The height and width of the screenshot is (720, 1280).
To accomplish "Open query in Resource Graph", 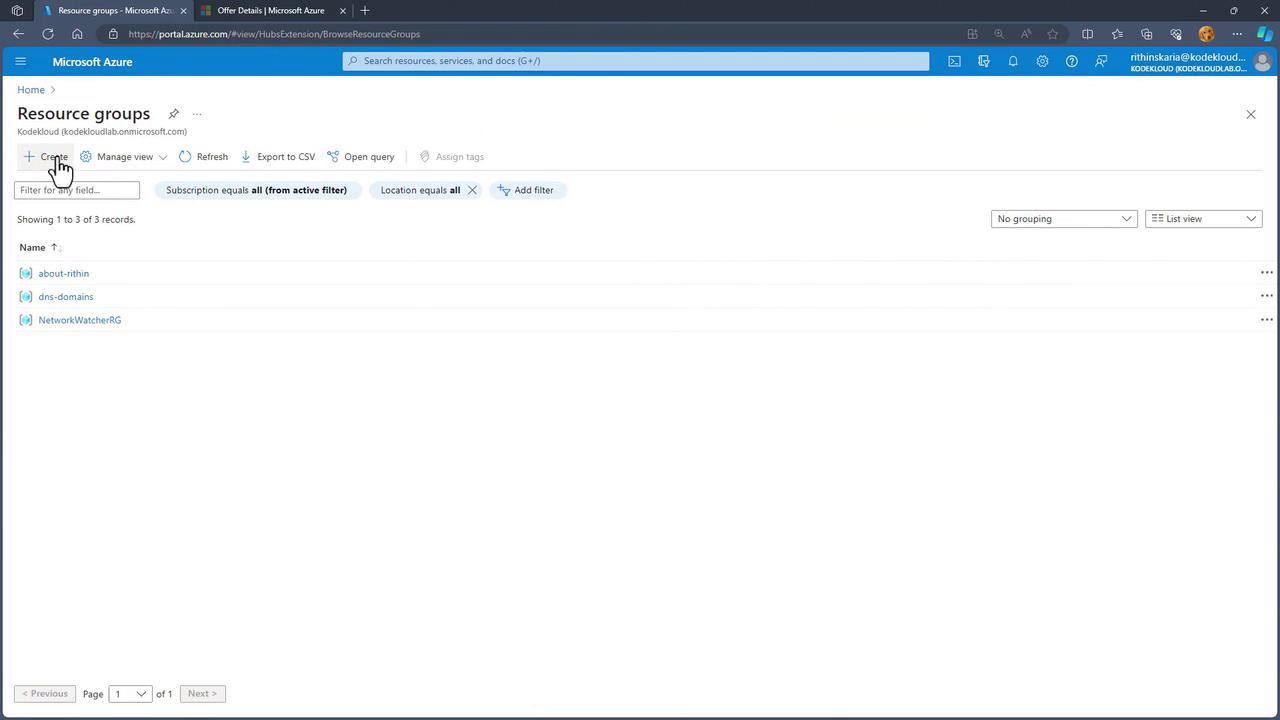I will click(361, 157).
